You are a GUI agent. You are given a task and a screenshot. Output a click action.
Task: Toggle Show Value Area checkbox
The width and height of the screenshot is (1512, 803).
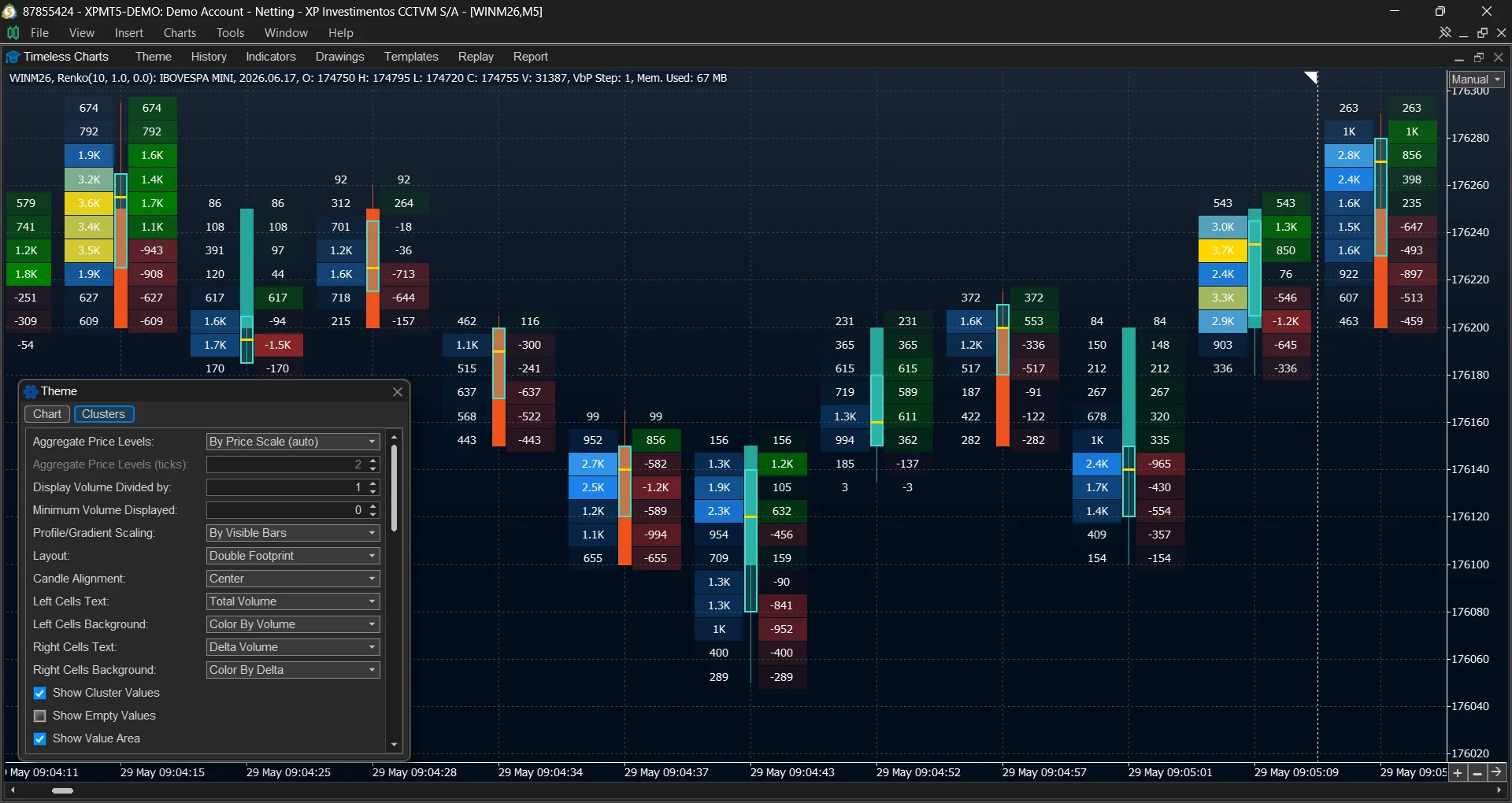[x=40, y=739]
